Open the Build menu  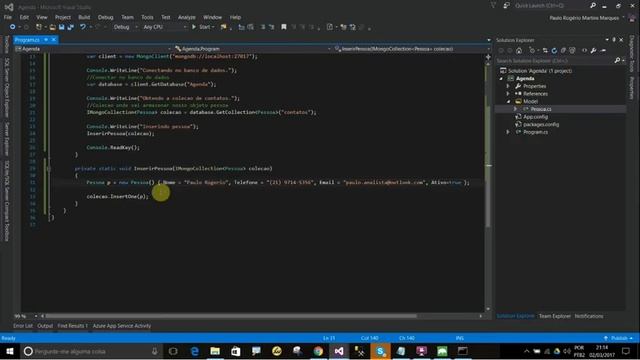[x=84, y=17]
